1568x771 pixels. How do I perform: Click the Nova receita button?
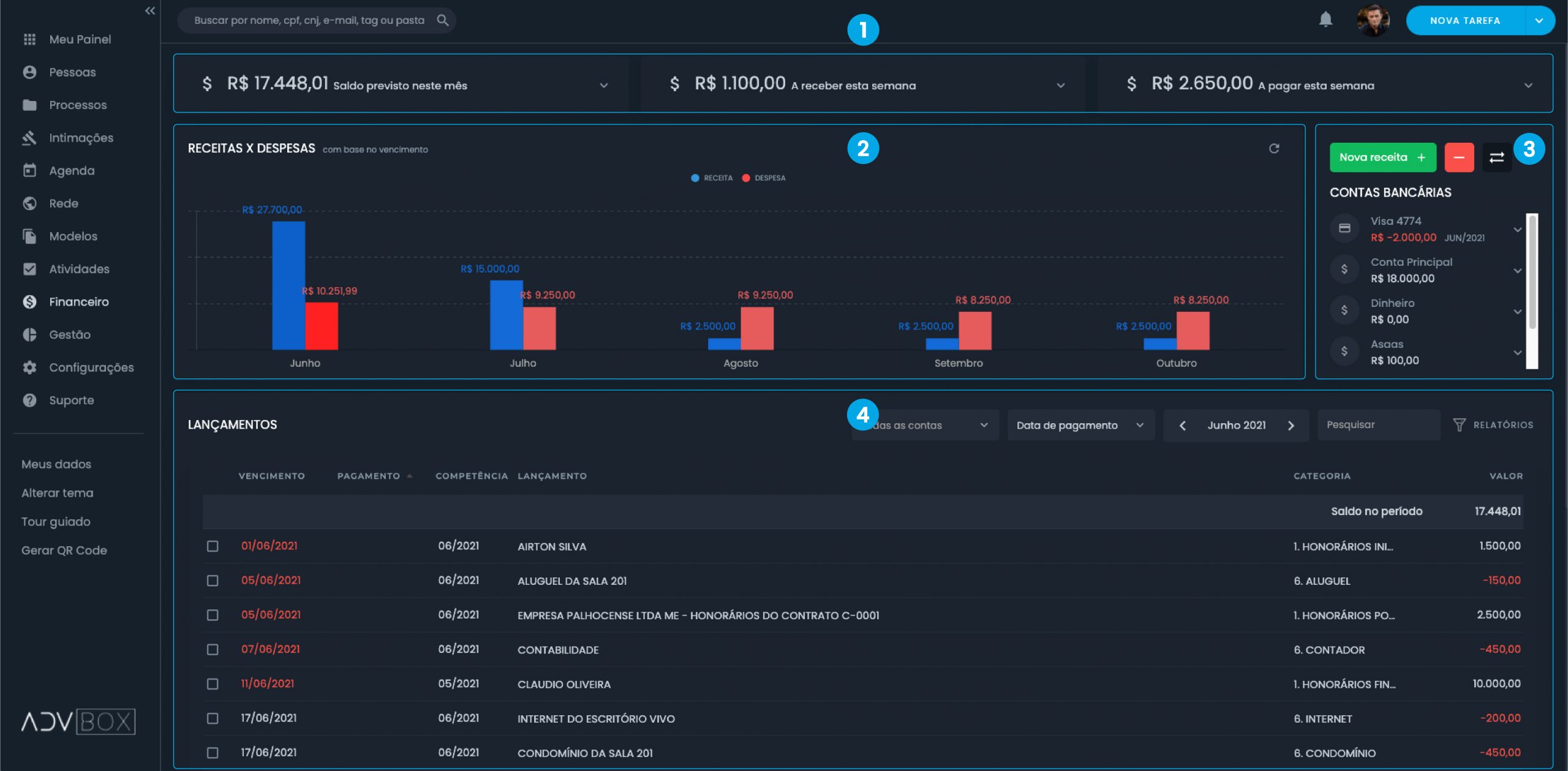[x=1382, y=157]
